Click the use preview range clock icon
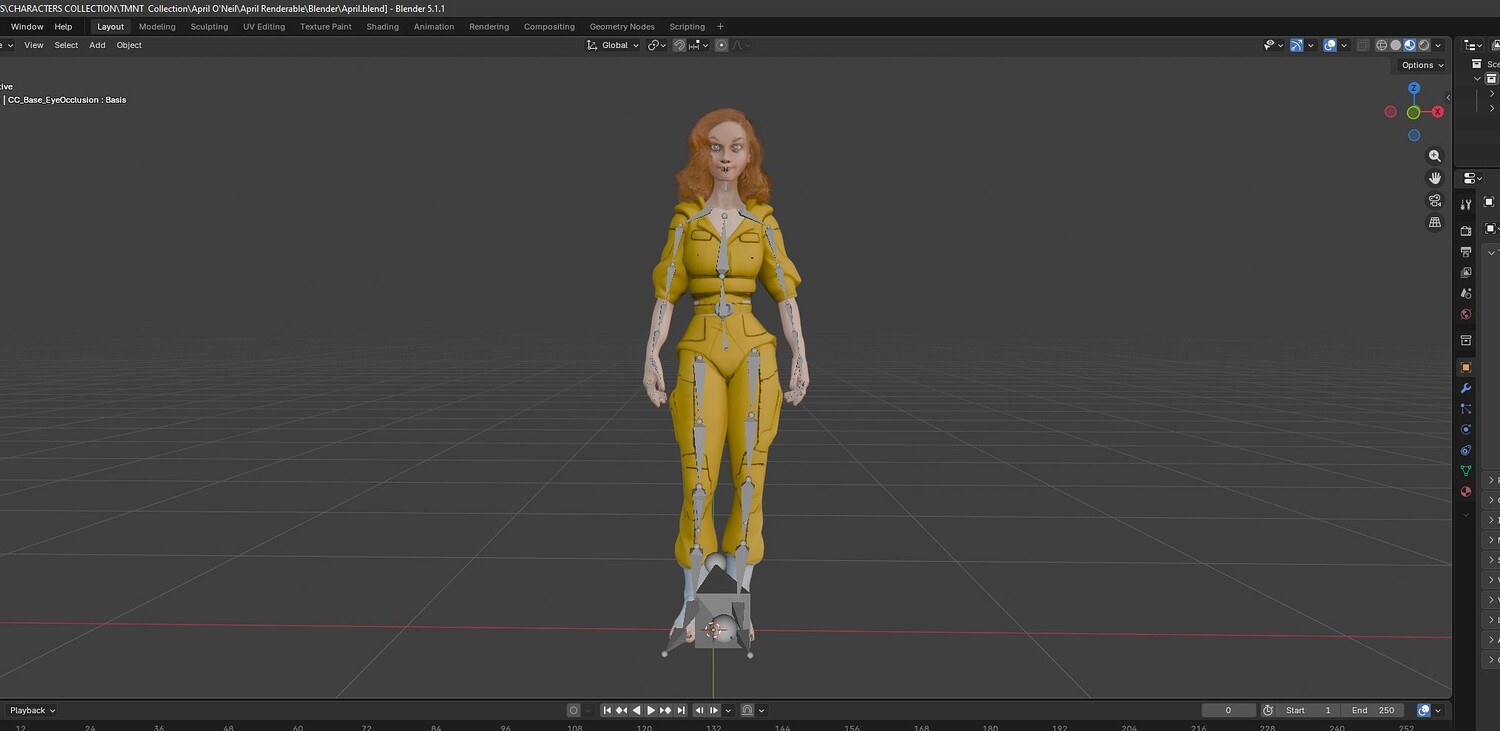This screenshot has width=1500, height=731. point(1268,710)
